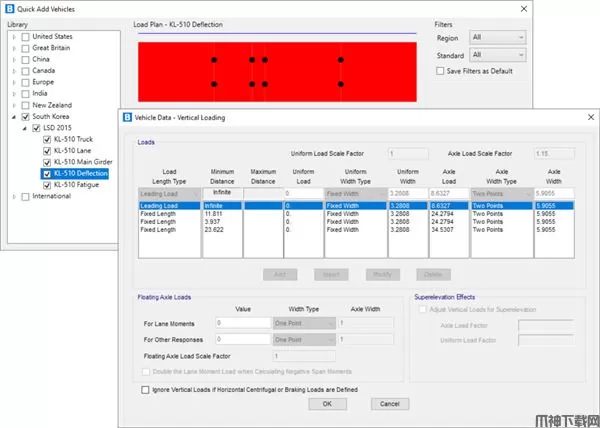Uncheck the KL-510 Truck checkbox
Image resolution: width=600 pixels, height=428 pixels.
(x=47, y=139)
